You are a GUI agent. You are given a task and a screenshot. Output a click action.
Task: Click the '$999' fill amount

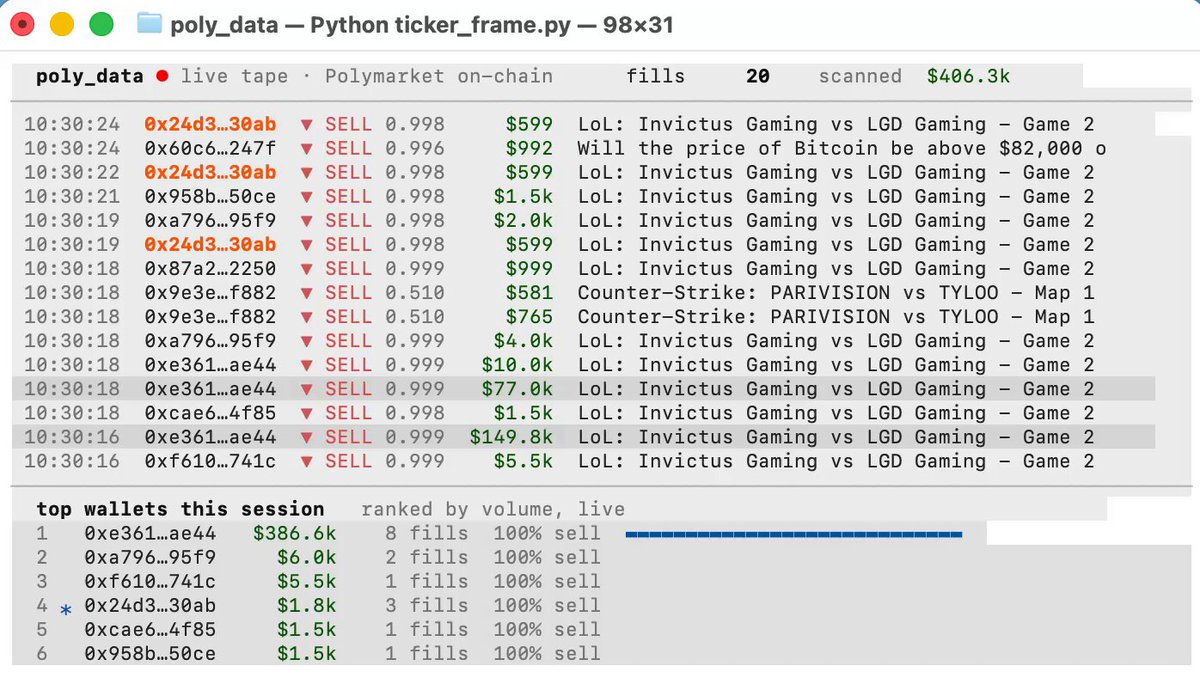(529, 269)
